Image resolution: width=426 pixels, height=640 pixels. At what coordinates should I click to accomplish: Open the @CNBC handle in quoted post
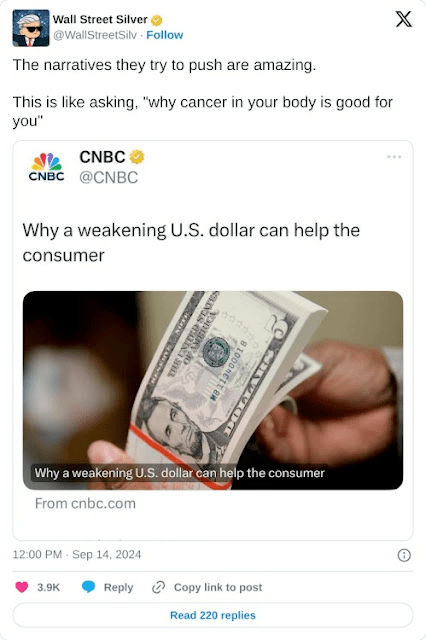coord(109,178)
